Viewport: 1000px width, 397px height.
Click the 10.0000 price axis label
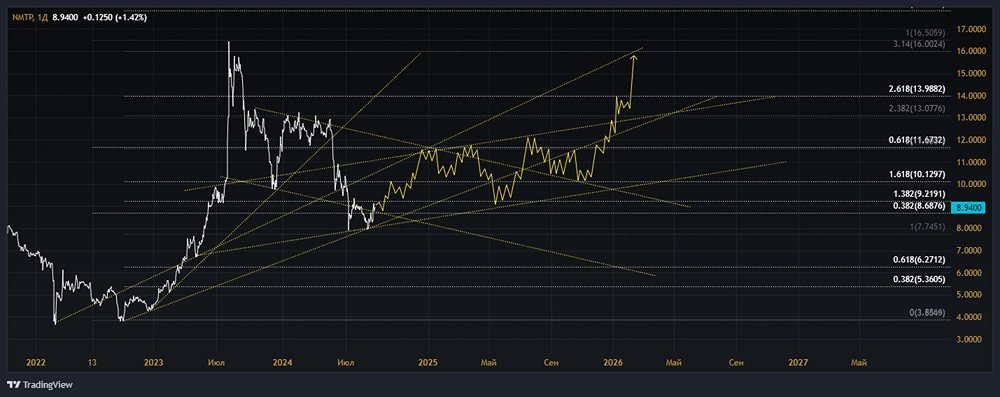[971, 184]
